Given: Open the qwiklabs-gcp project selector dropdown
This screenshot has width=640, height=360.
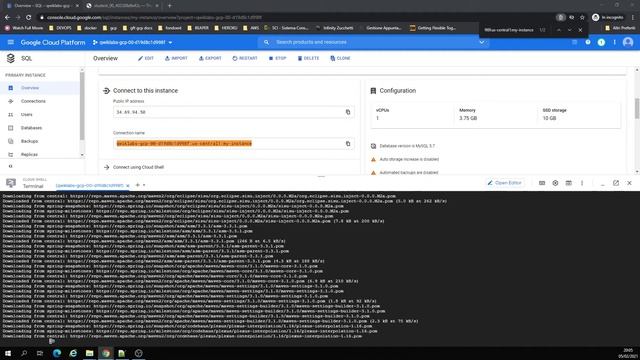Looking at the screenshot, I should pos(133,42).
